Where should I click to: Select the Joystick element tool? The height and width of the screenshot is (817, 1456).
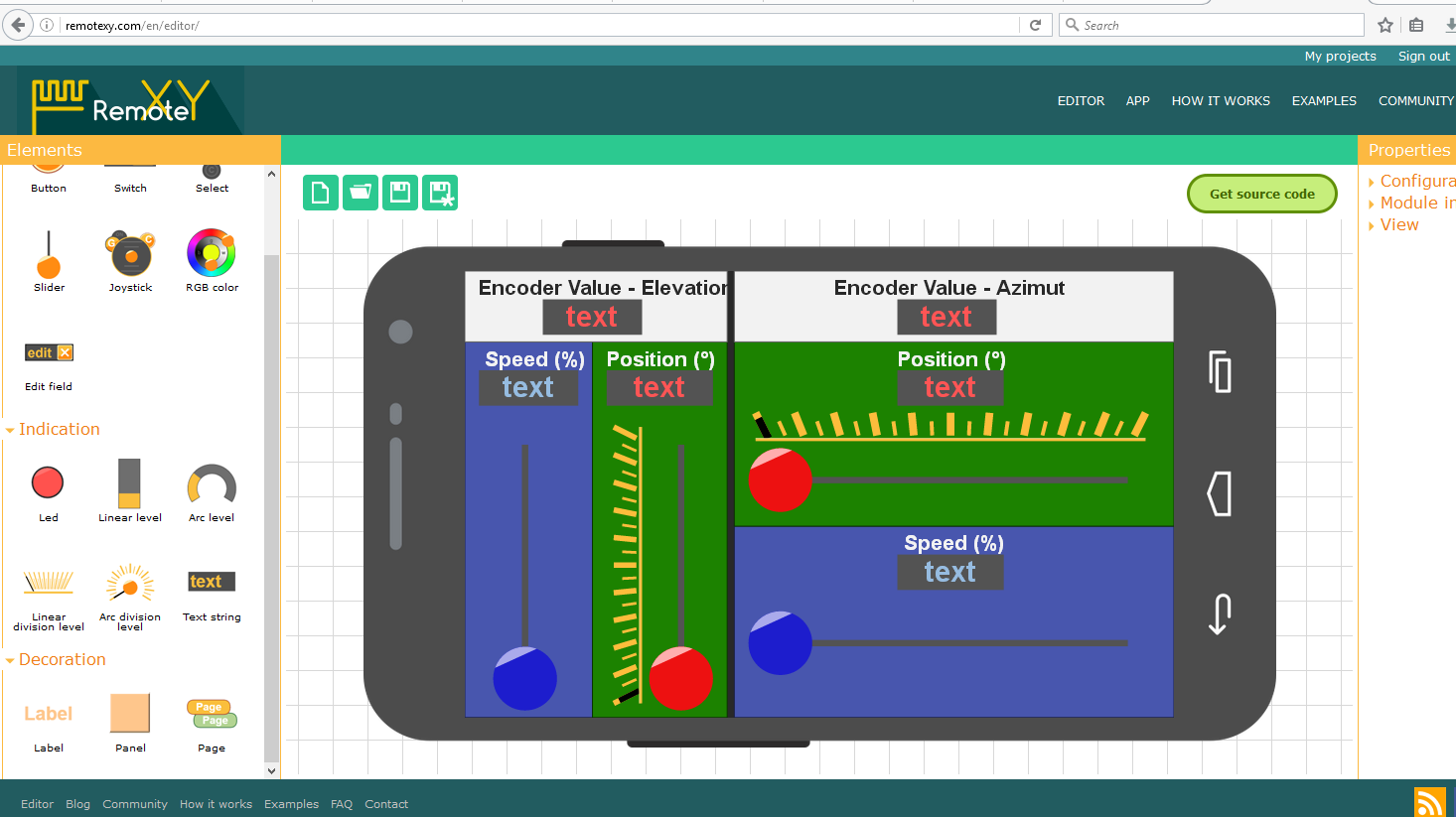coord(129,260)
